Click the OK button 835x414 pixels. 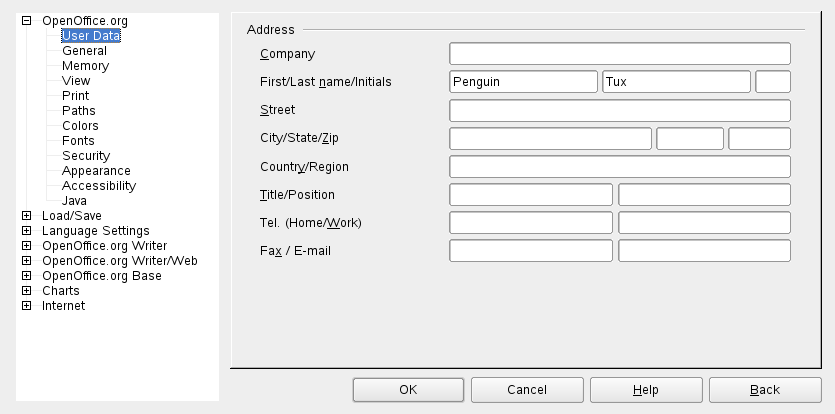pyautogui.click(x=408, y=389)
